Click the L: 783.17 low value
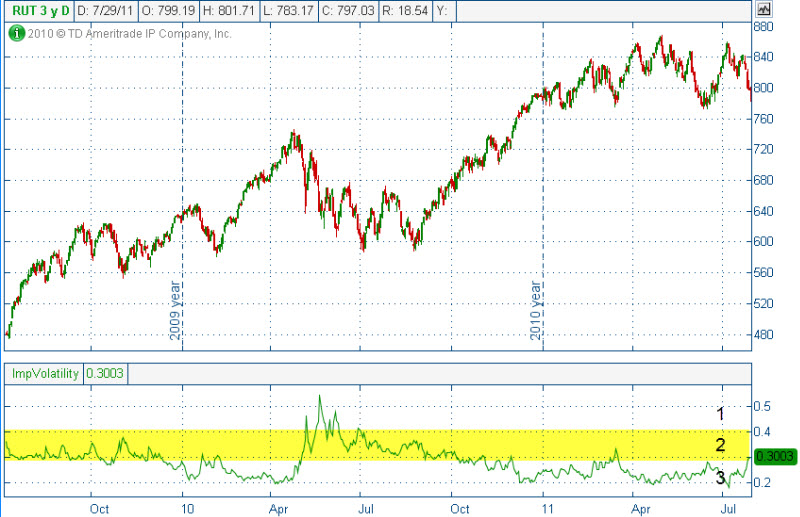800x517 pixels. [289, 11]
